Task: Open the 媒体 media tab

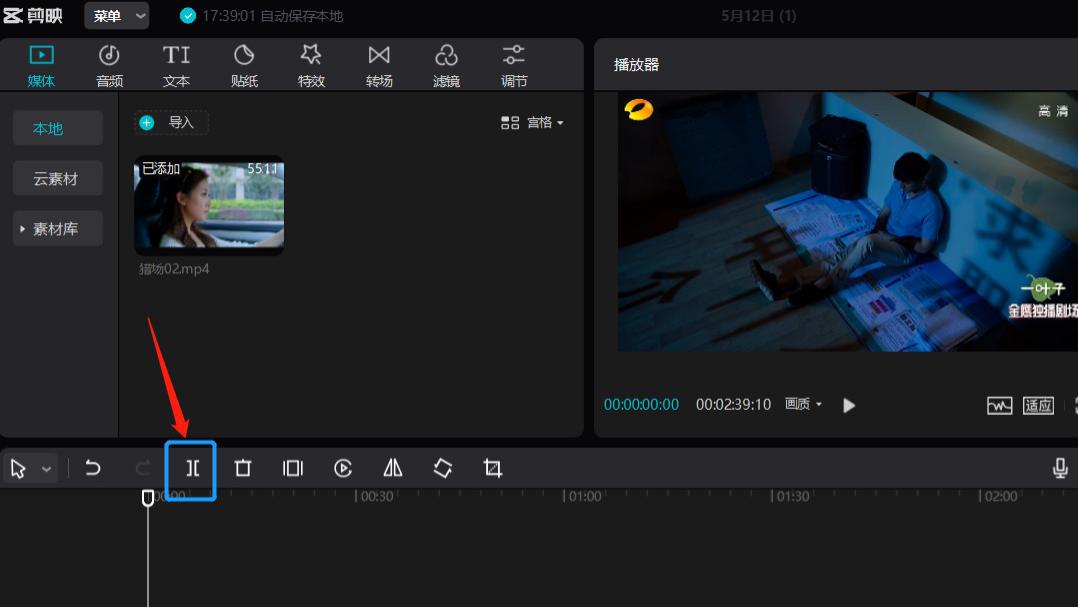Action: (41, 65)
